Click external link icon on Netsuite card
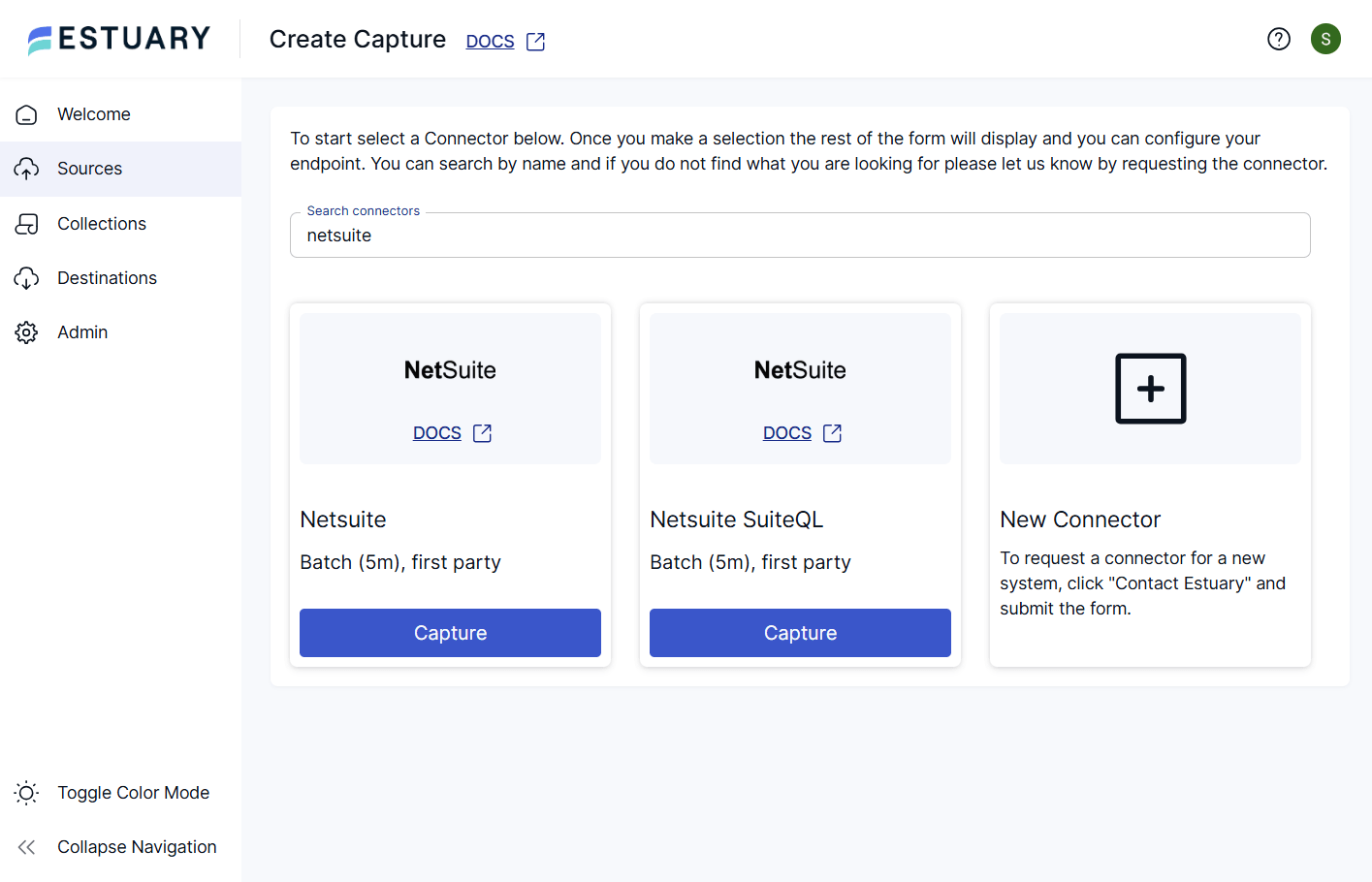1372x882 pixels. (482, 433)
